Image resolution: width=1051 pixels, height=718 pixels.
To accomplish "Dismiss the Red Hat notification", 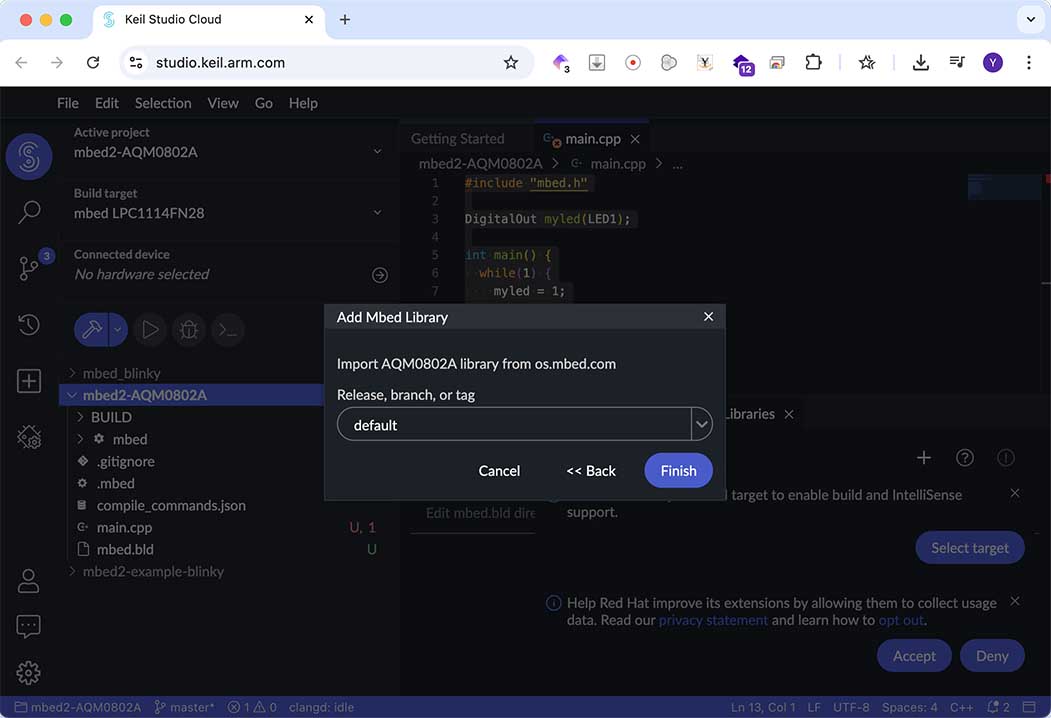I will coord(1015,601).
